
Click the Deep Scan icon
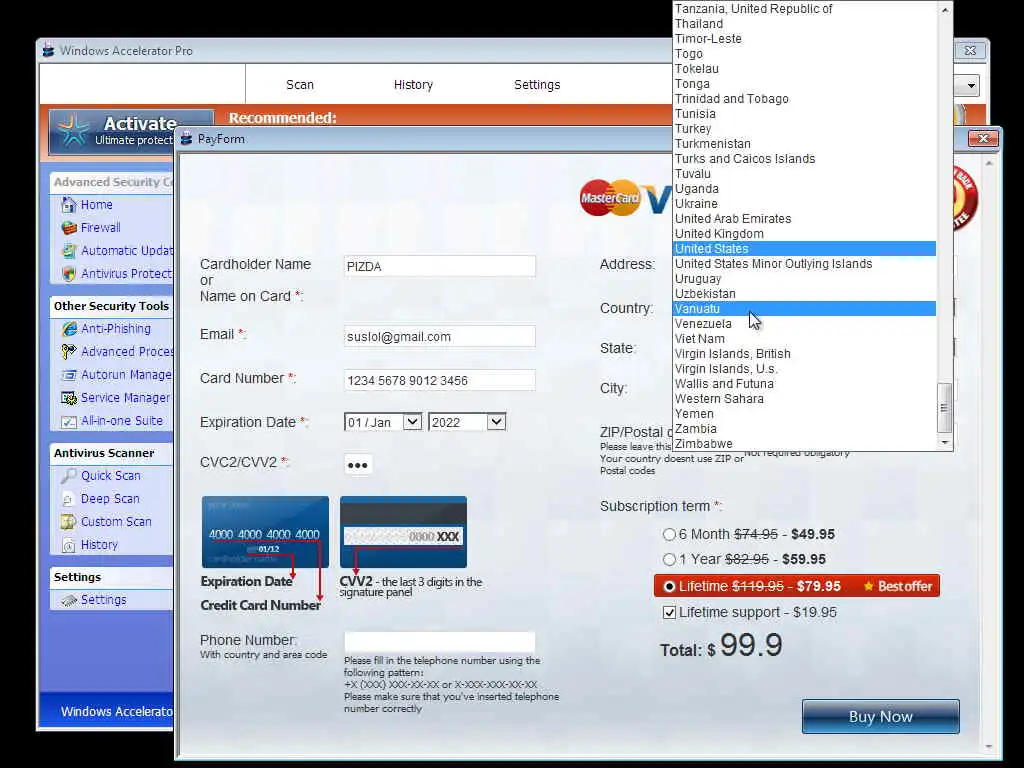[x=69, y=499]
